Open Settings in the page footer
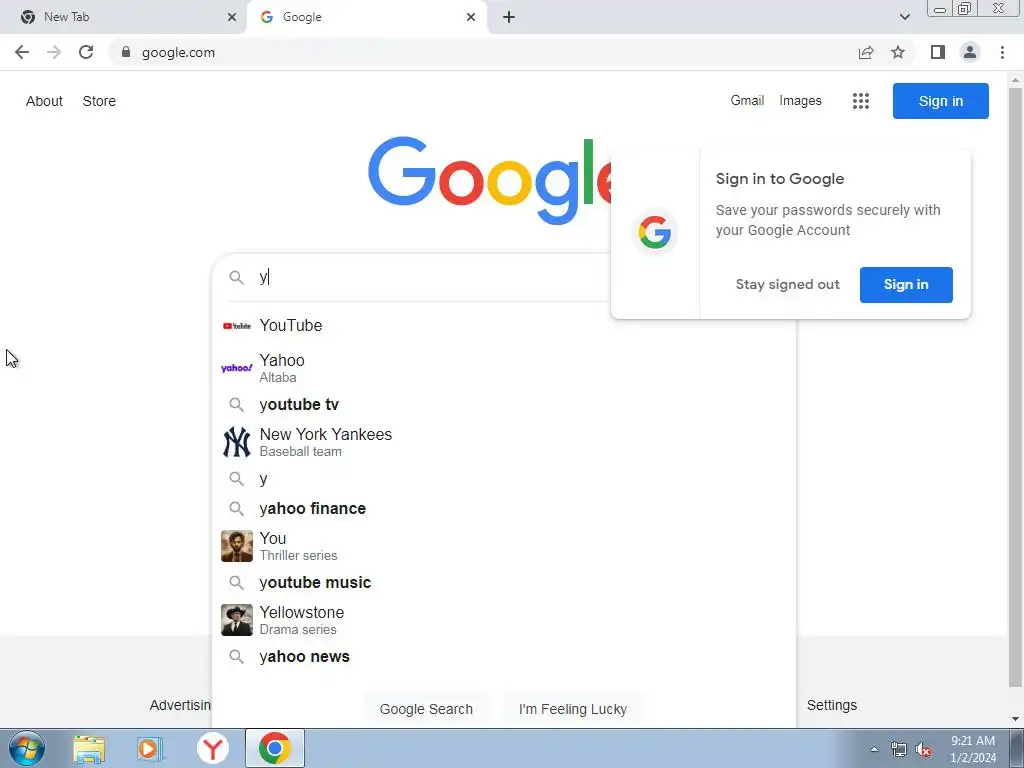Image resolution: width=1024 pixels, height=768 pixels. [831, 705]
